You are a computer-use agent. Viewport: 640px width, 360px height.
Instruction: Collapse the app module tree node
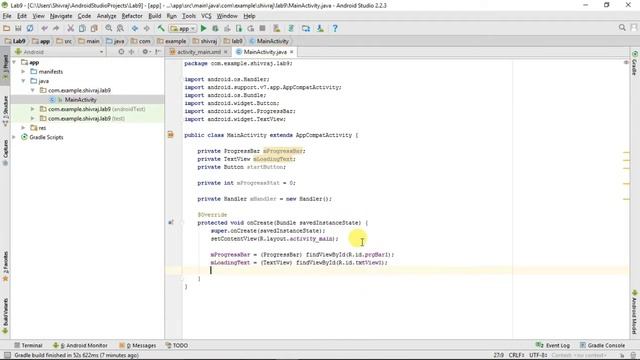[x=15, y=62]
